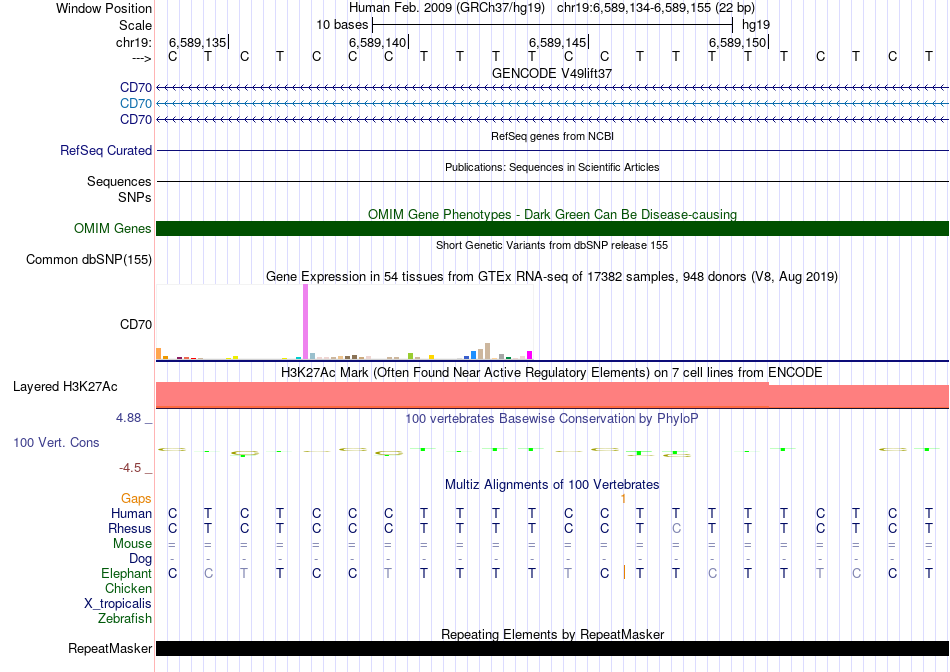Click the Rhesus species label

pyautogui.click(x=130, y=528)
